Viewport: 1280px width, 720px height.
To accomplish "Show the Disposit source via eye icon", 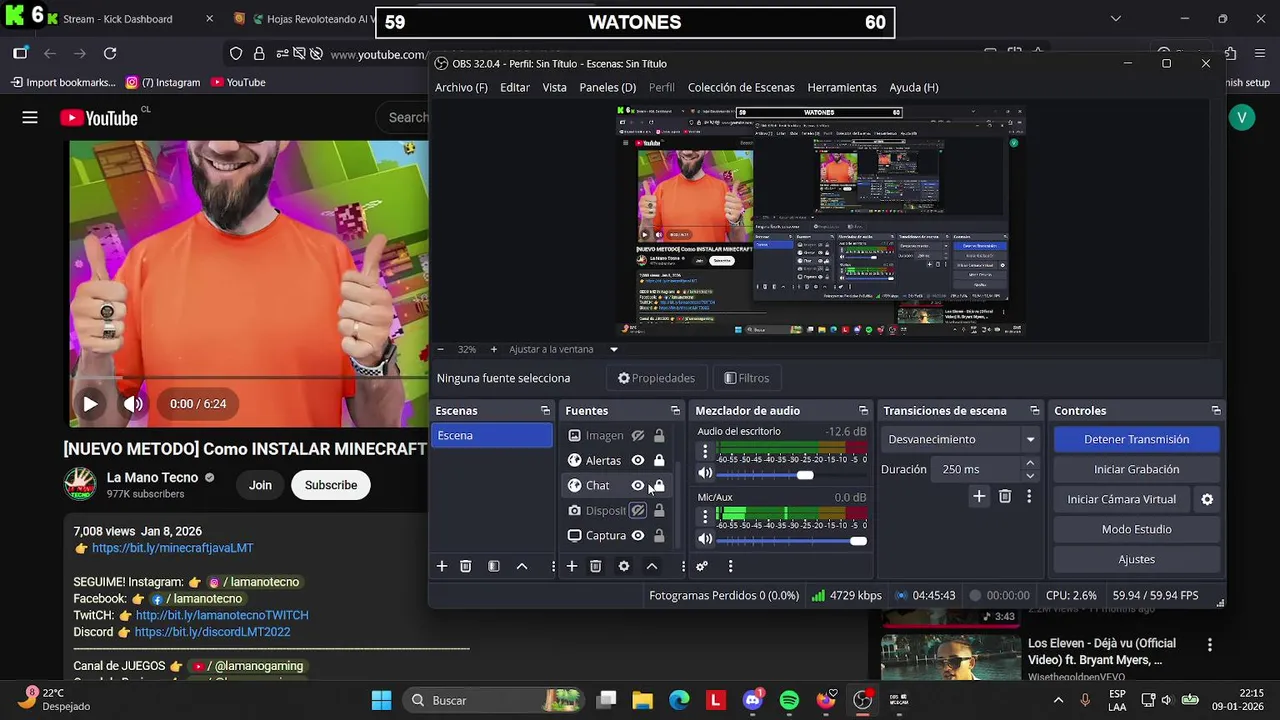I will click(x=638, y=510).
